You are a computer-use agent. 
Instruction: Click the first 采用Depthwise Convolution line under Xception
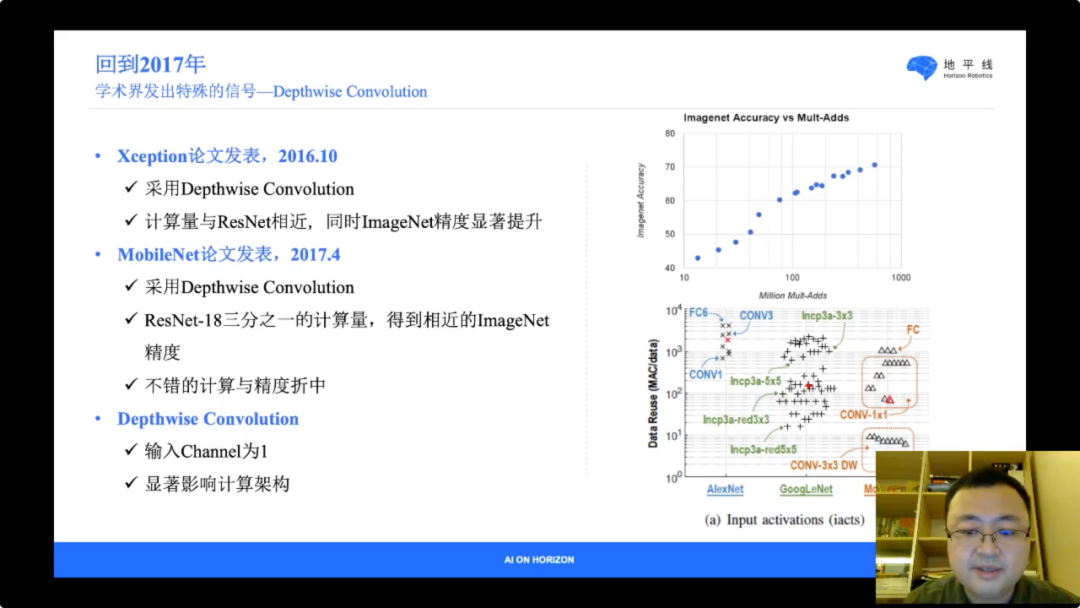pos(249,189)
